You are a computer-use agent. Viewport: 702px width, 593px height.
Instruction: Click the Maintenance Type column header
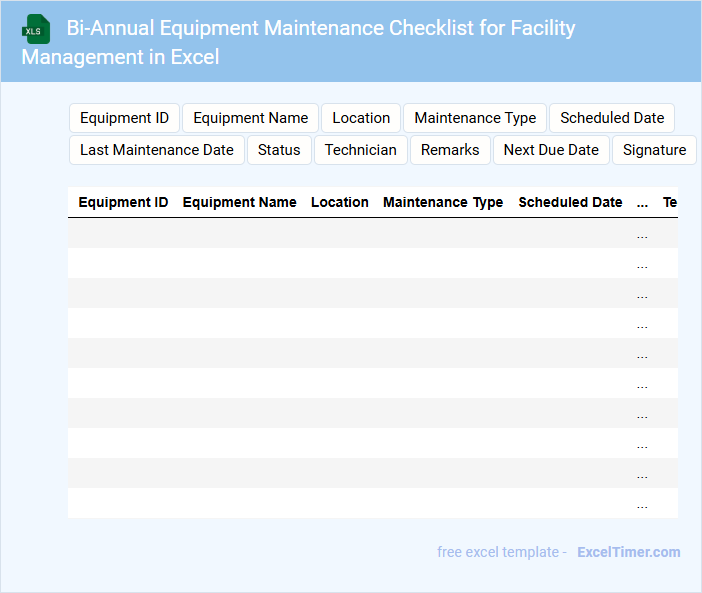point(443,202)
